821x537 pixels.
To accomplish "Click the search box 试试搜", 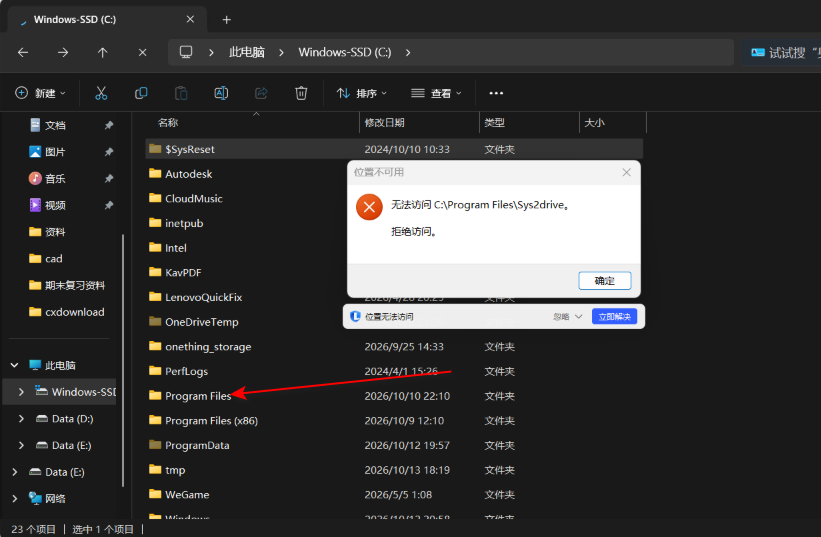I will point(780,52).
